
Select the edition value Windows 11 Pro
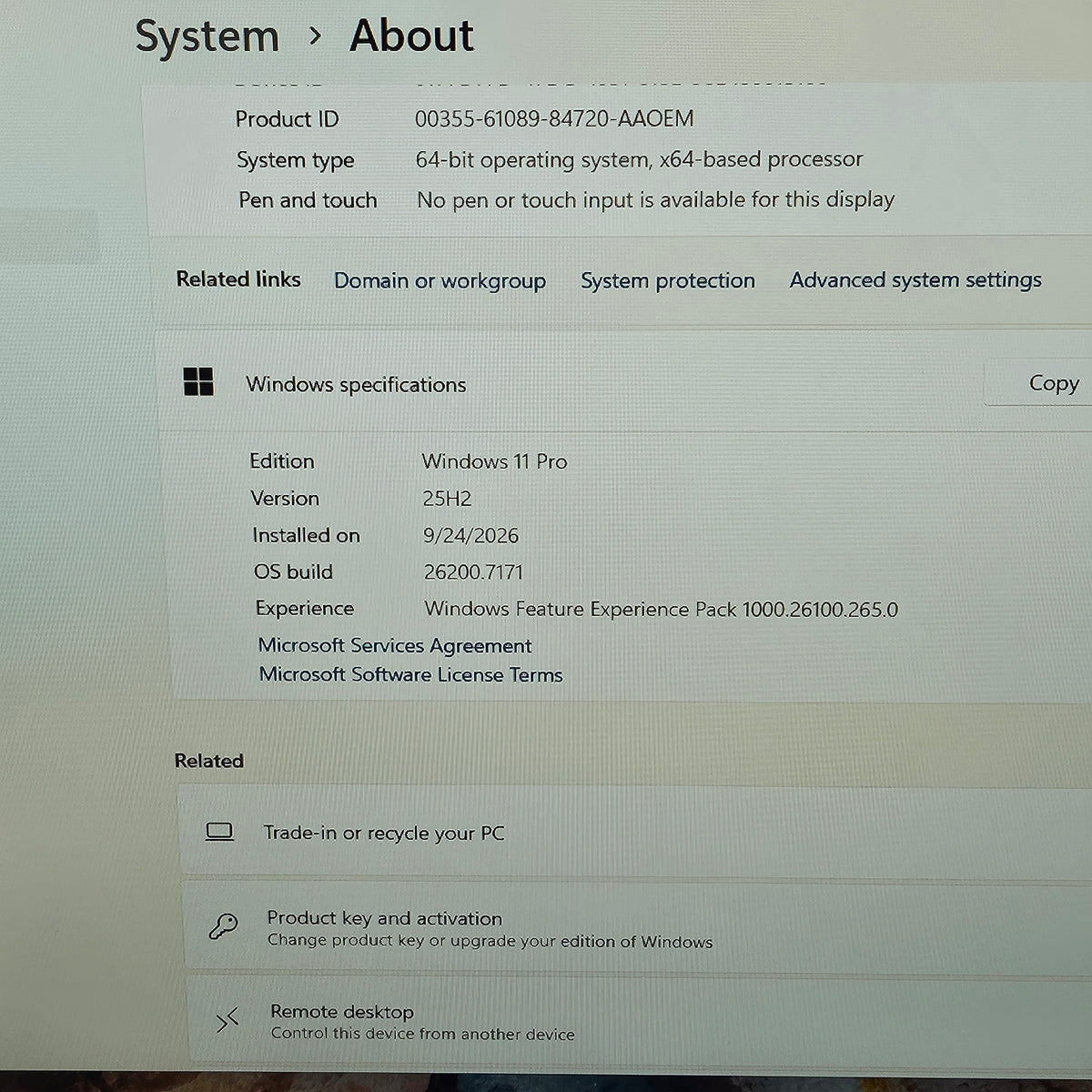pos(494,461)
